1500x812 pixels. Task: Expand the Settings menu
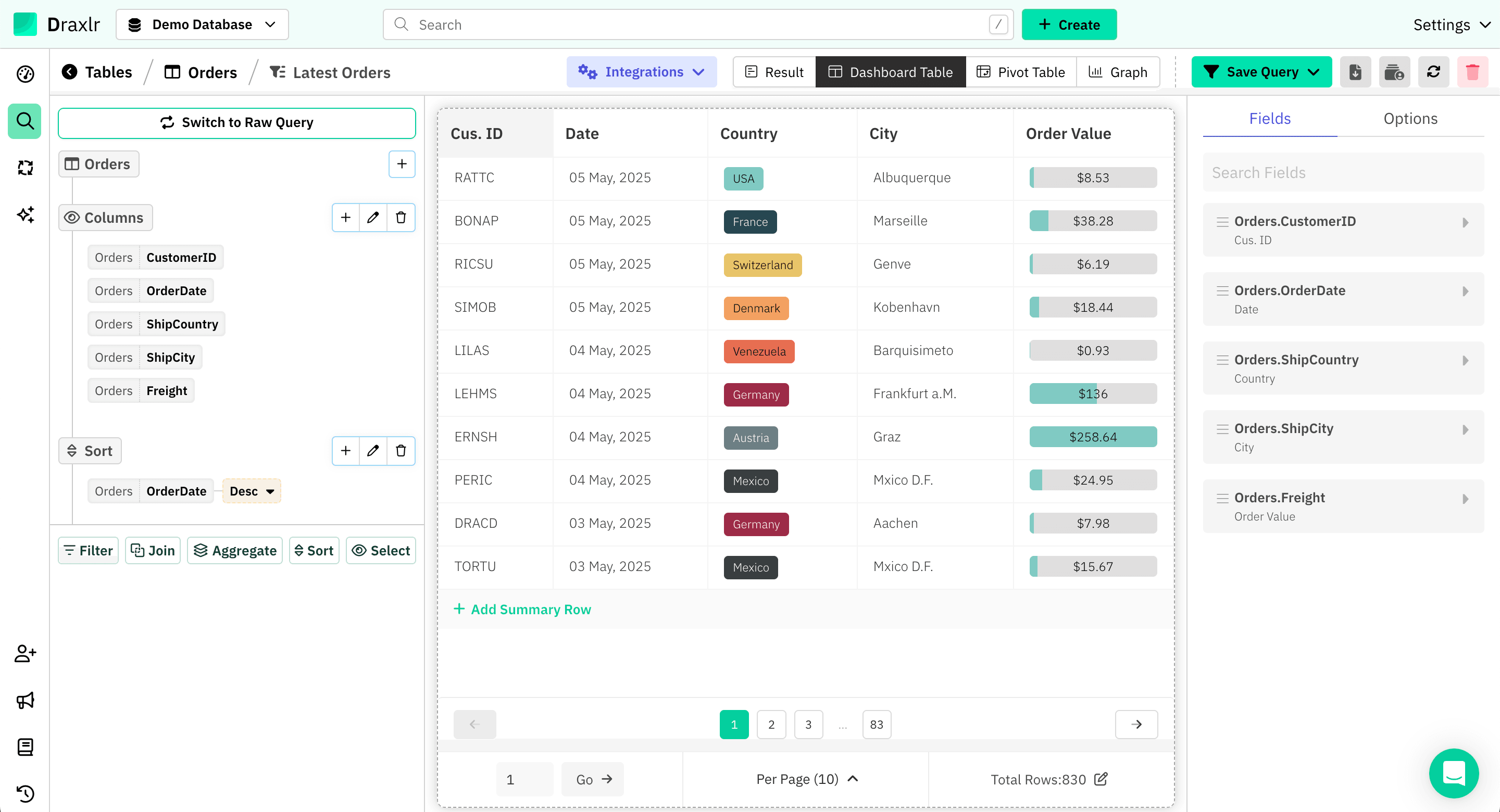coord(1452,24)
